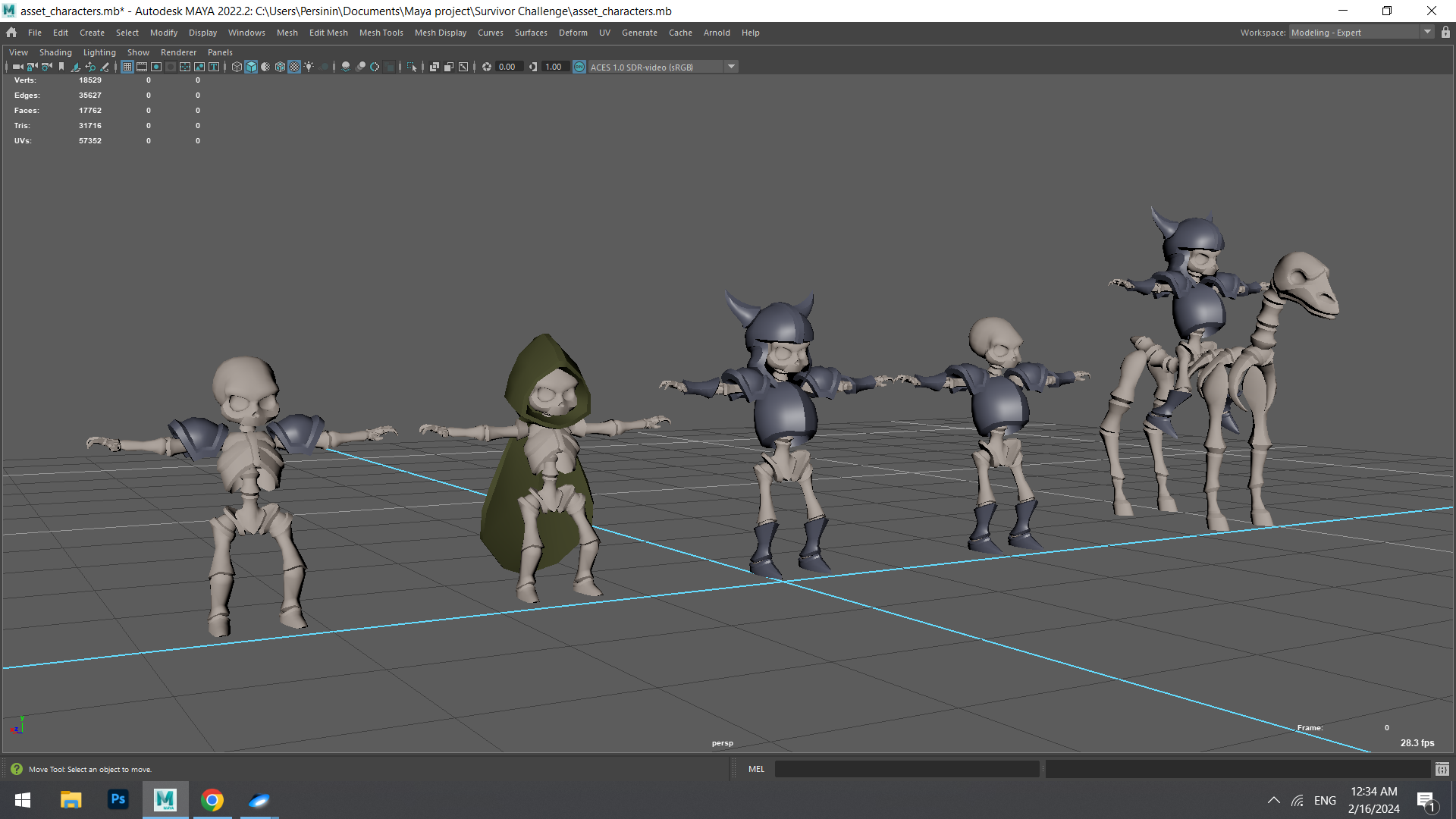The width and height of the screenshot is (1456, 819).
Task: Open Maya Home screen icon
Action: pos(11,33)
